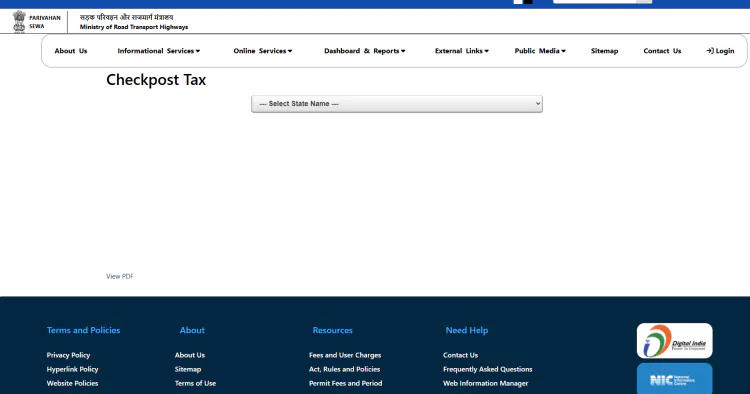The height and width of the screenshot is (394, 750).
Task: Open the Website Policies footer link
Action: (x=72, y=383)
